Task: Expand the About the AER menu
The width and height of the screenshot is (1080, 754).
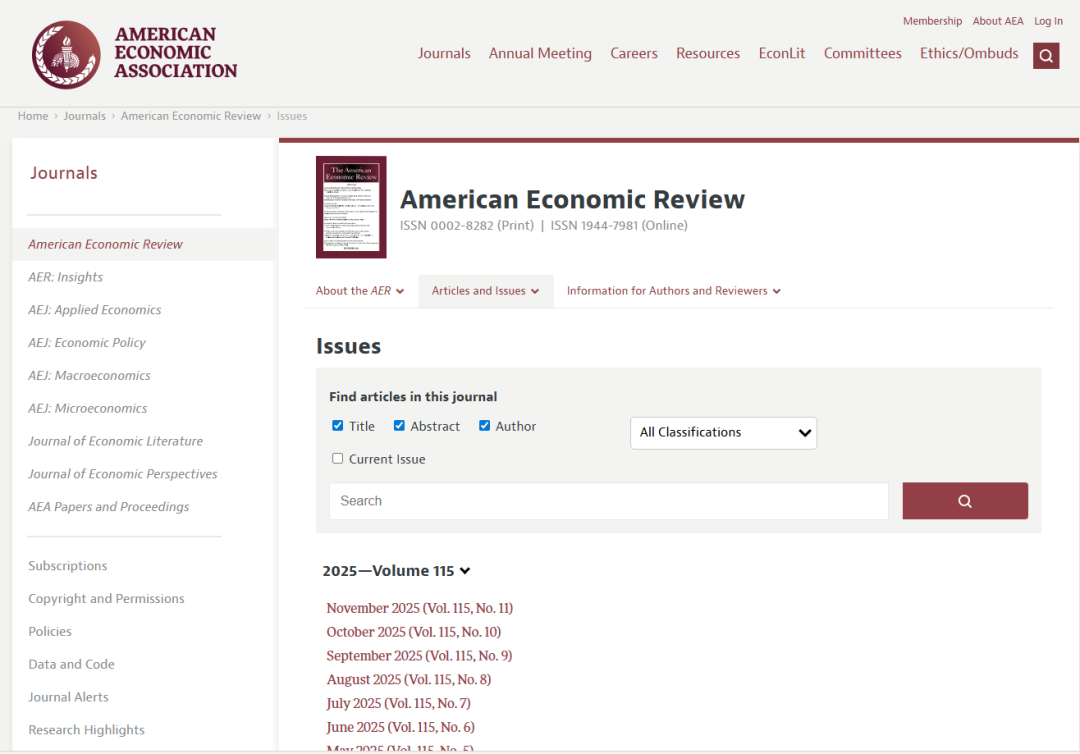Action: (x=360, y=291)
